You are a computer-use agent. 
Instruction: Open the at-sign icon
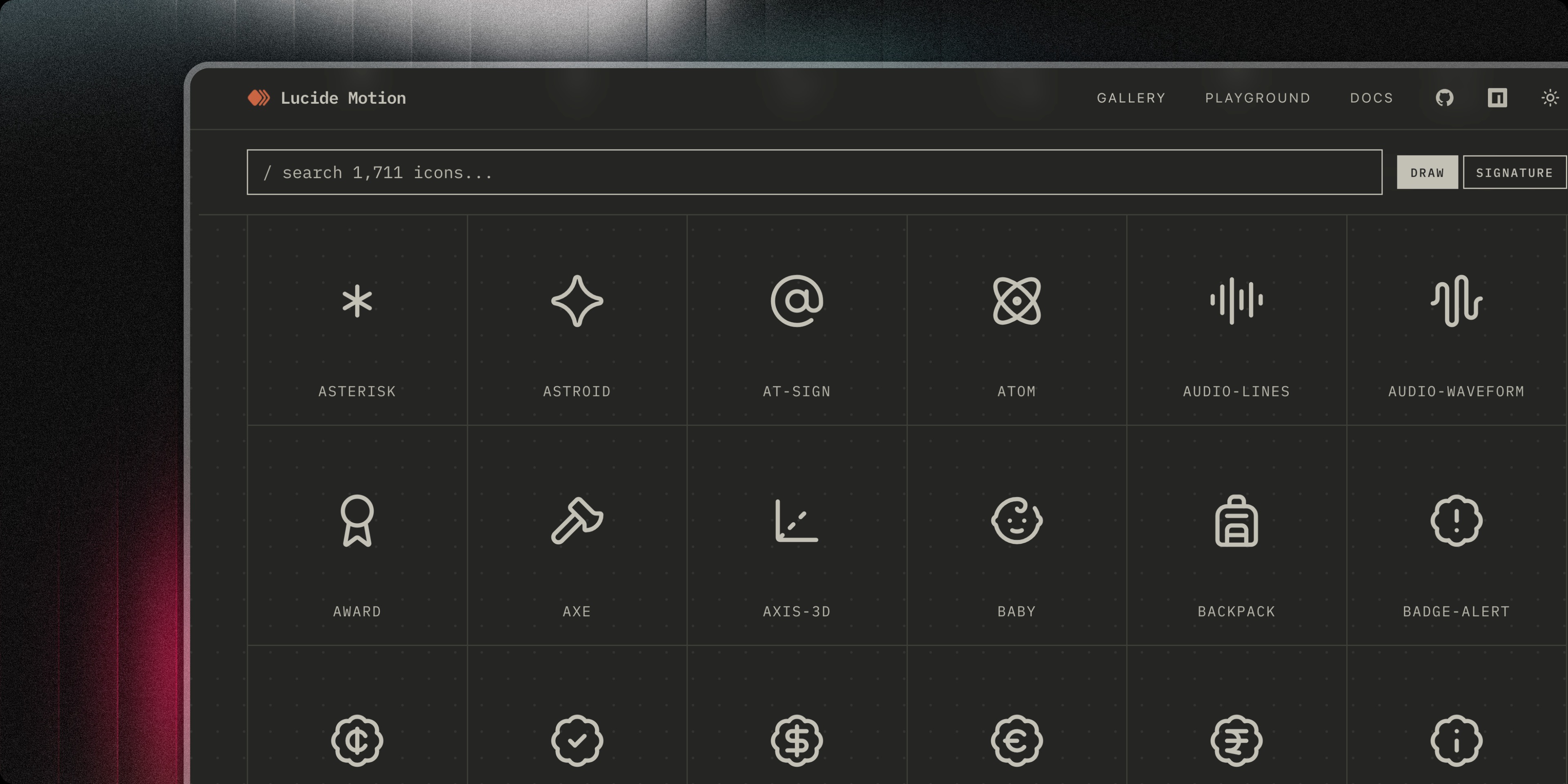[797, 301]
